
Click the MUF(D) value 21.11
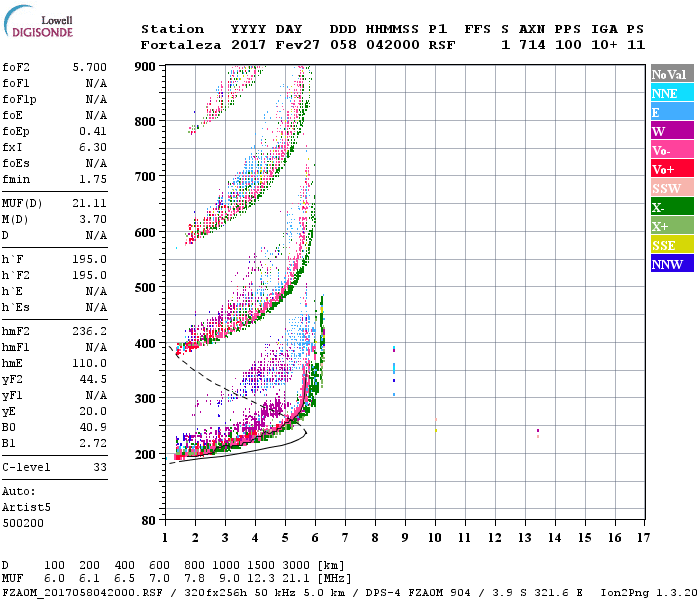click(x=90, y=203)
